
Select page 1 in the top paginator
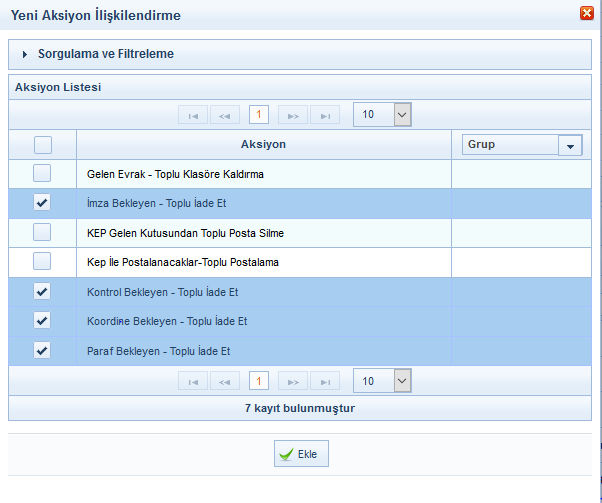tap(258, 115)
